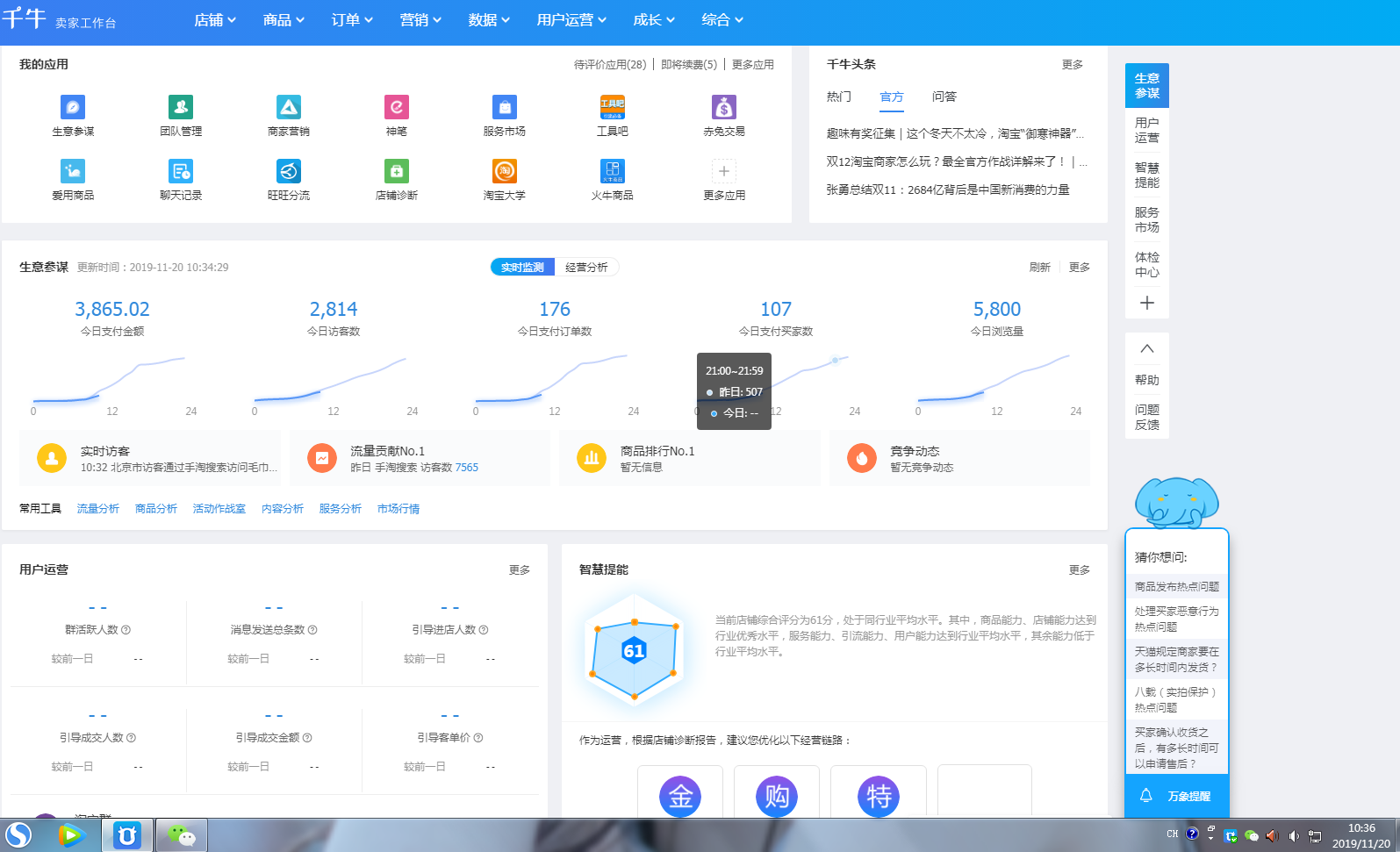The height and width of the screenshot is (852, 1400).
Task: Select the 热门 tab in 千牛头条
Action: (x=838, y=97)
